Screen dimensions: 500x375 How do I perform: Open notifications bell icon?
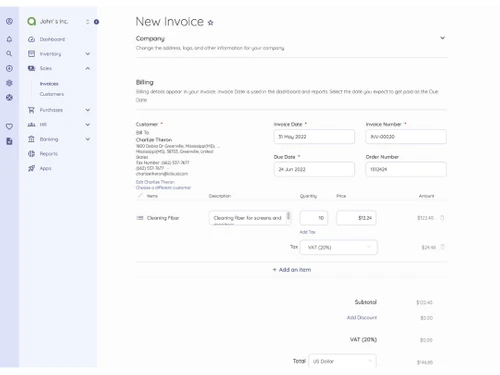tap(9, 39)
